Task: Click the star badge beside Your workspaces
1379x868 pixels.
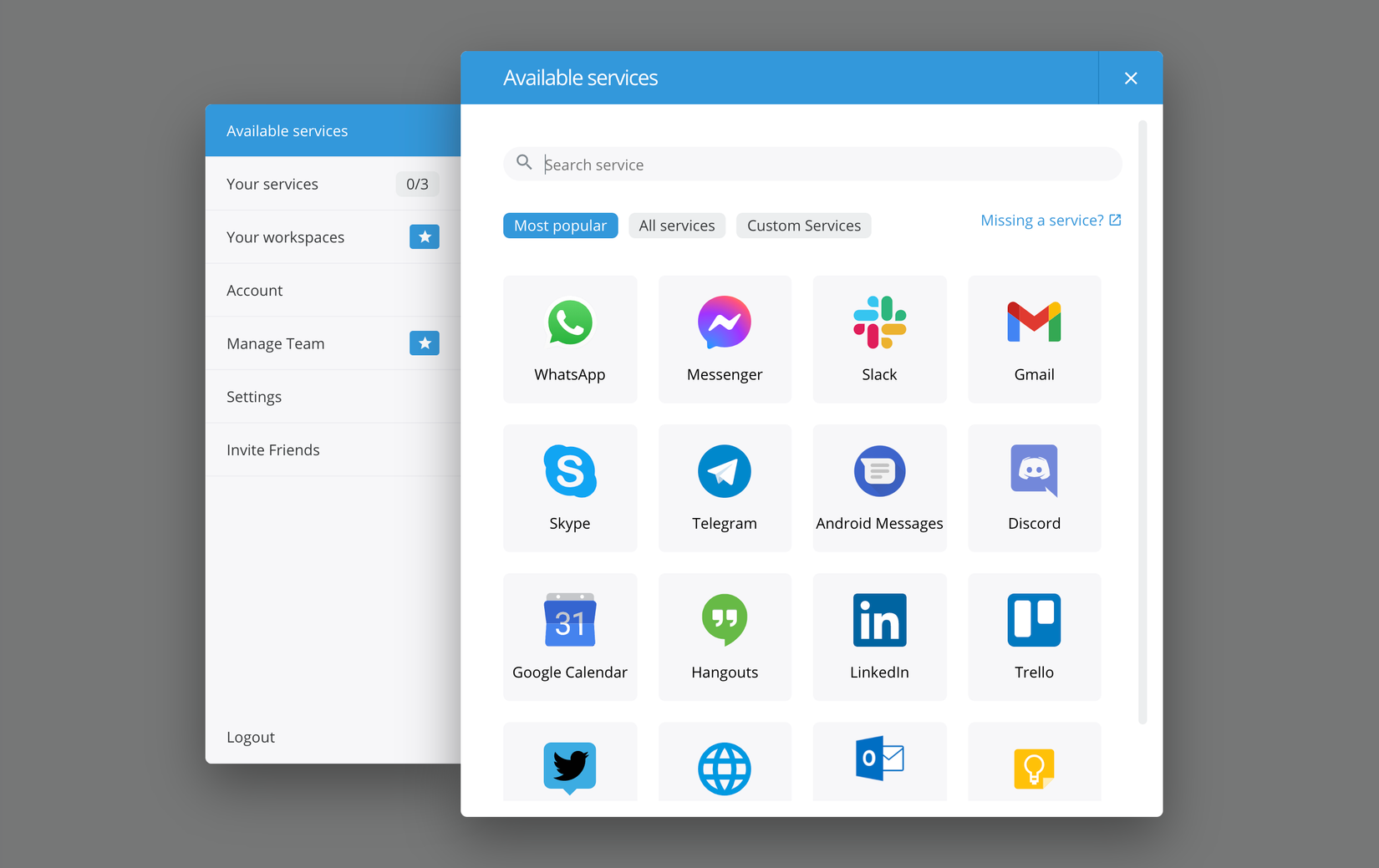Action: pos(425,237)
